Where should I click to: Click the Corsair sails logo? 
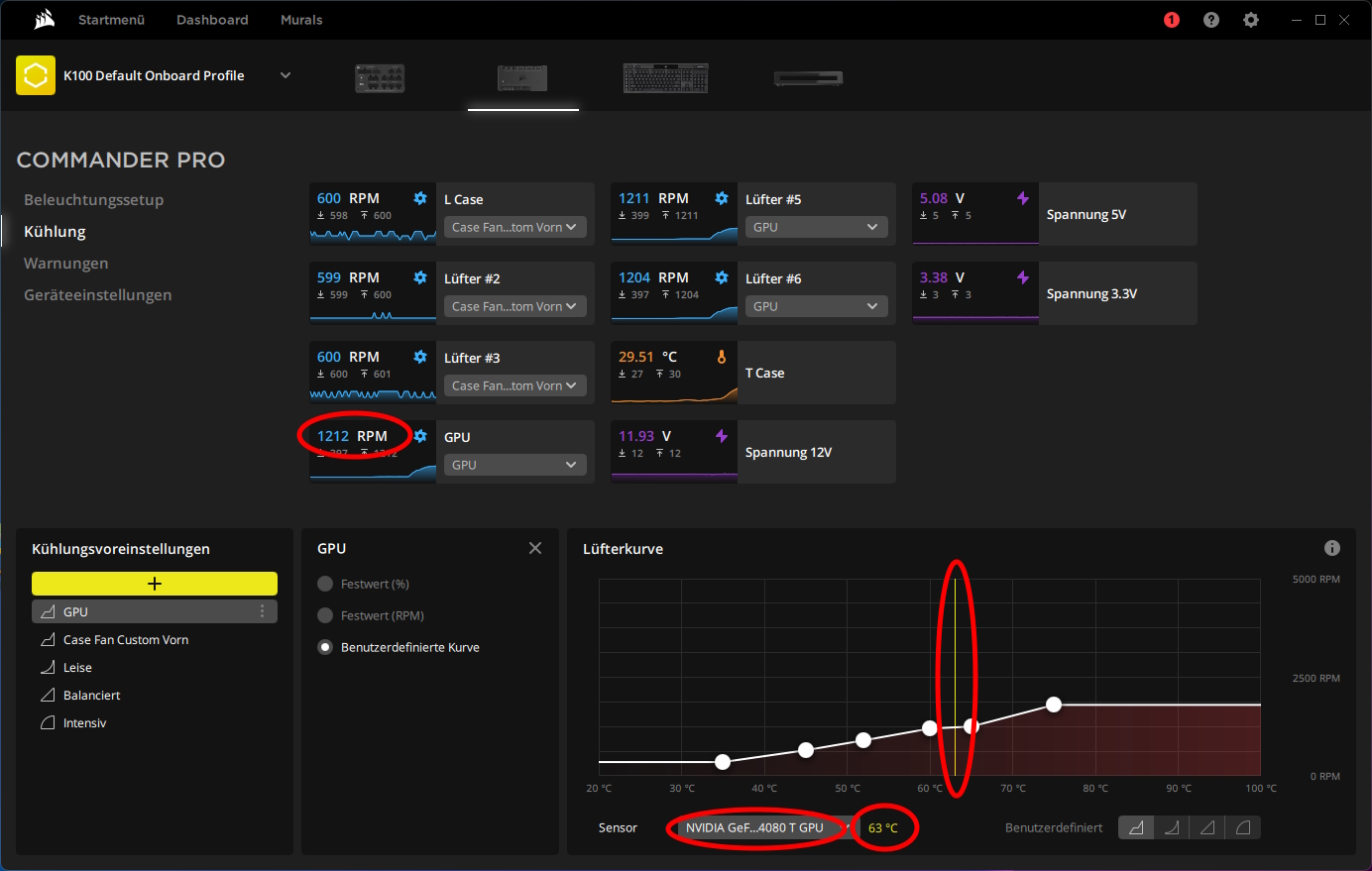(44, 20)
